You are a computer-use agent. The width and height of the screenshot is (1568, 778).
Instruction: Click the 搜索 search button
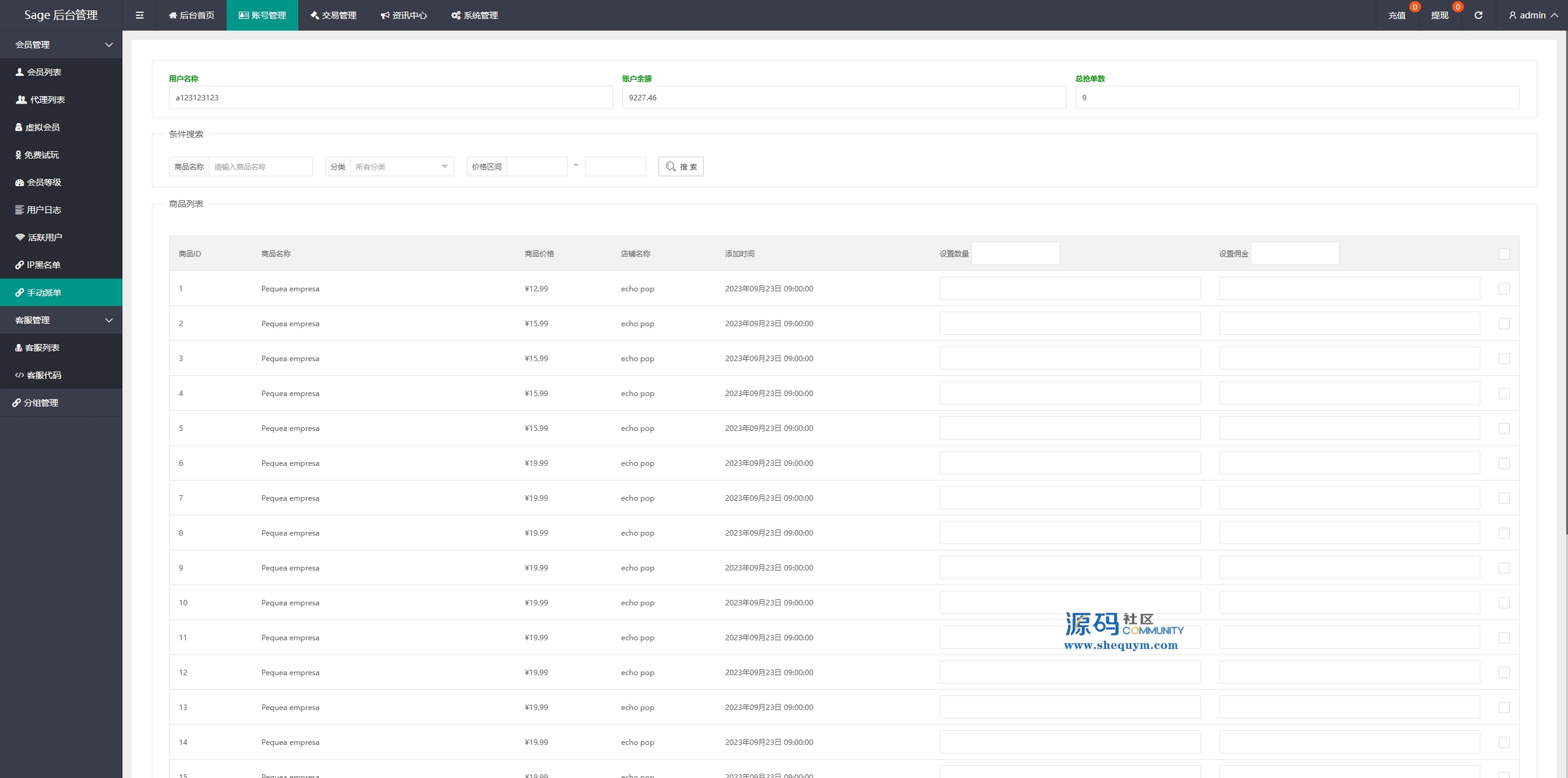(680, 166)
